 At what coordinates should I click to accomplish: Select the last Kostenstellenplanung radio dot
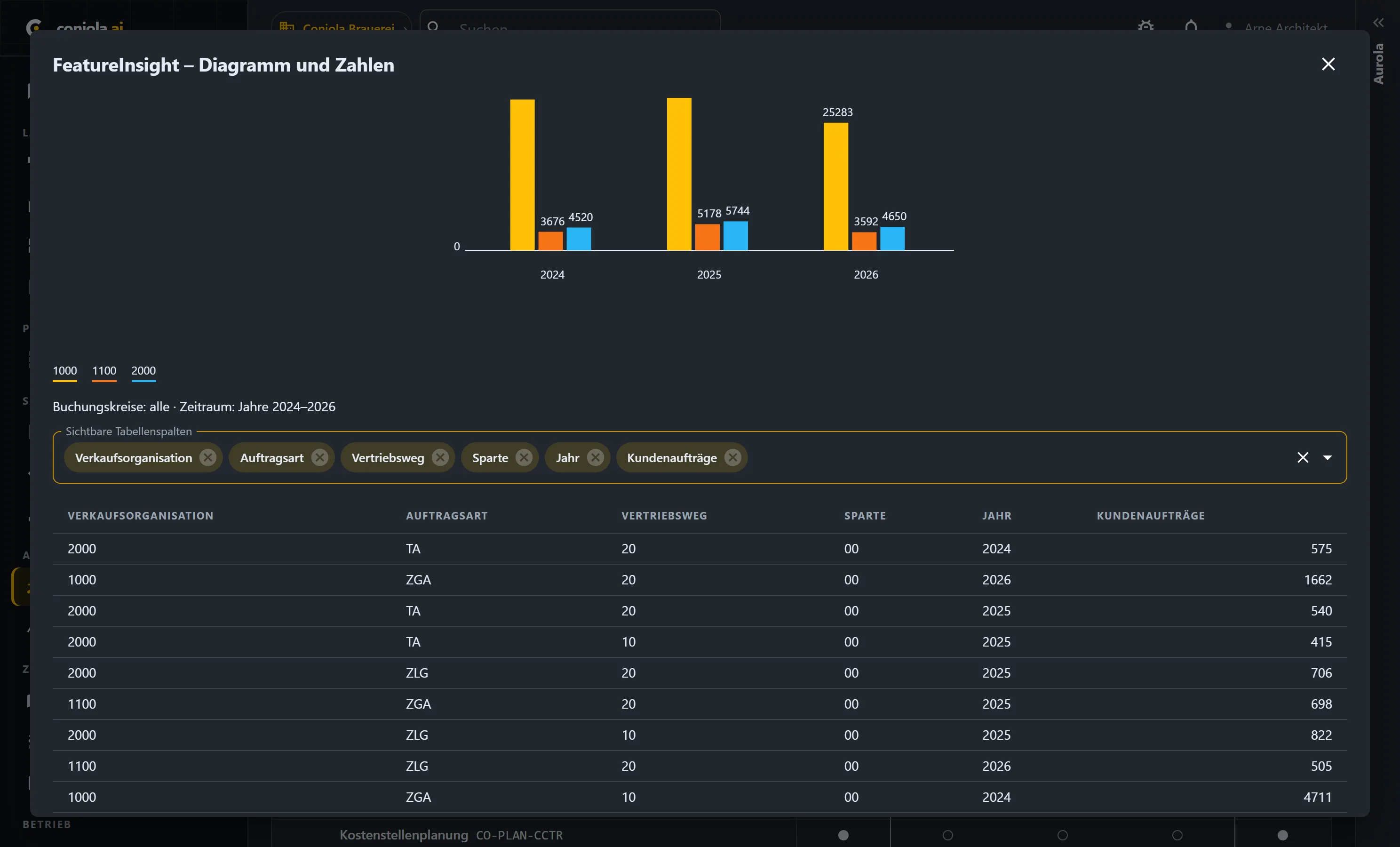[x=1282, y=835]
